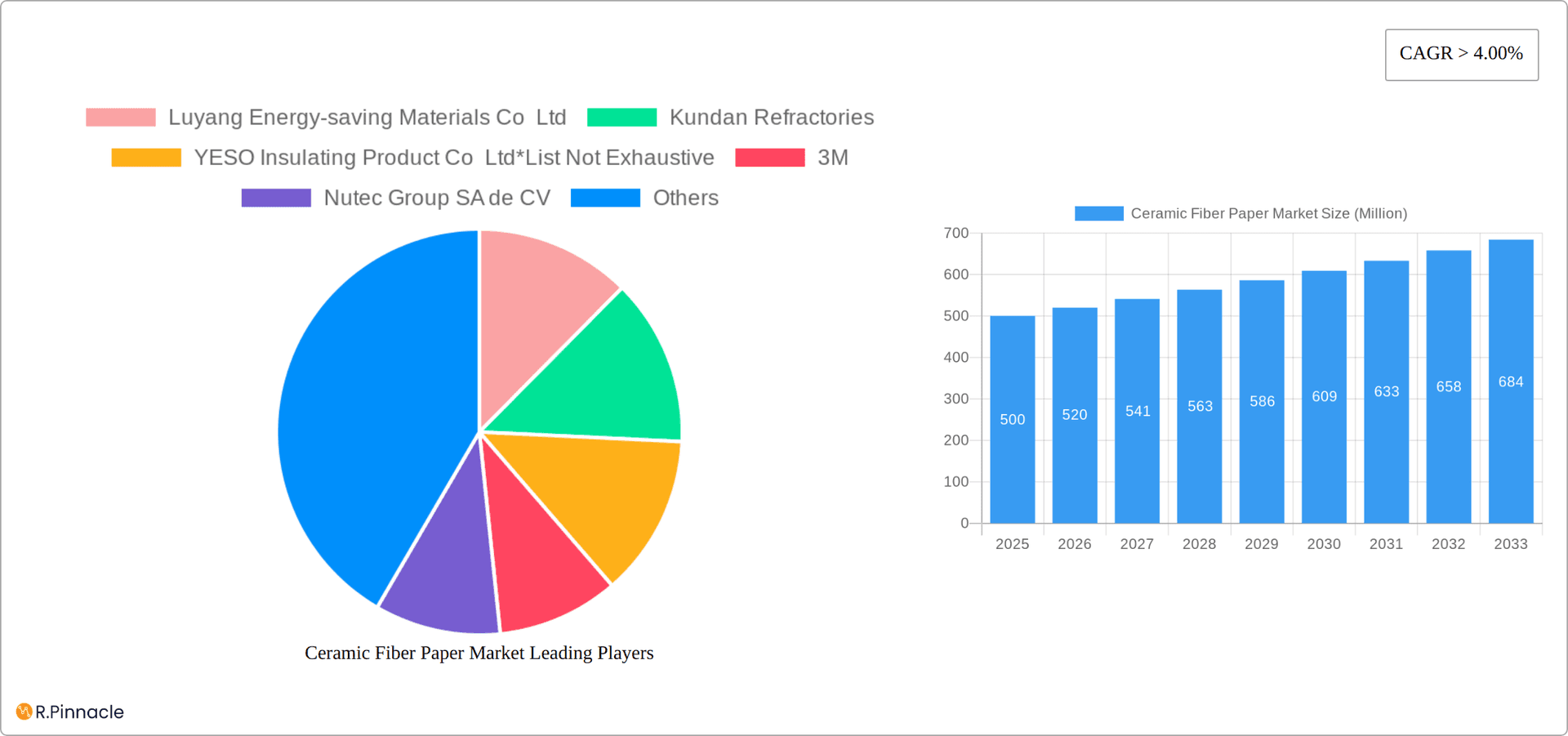Click the pink Luyang legend color swatch
The width and height of the screenshot is (1568, 736).
120,117
